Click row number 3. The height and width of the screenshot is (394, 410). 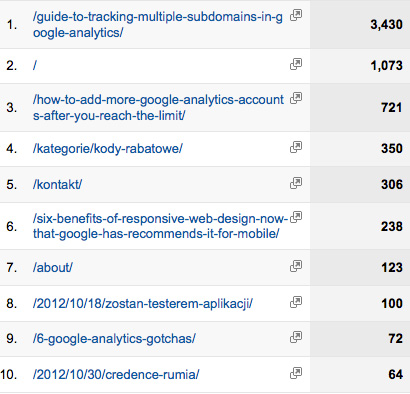[12, 108]
